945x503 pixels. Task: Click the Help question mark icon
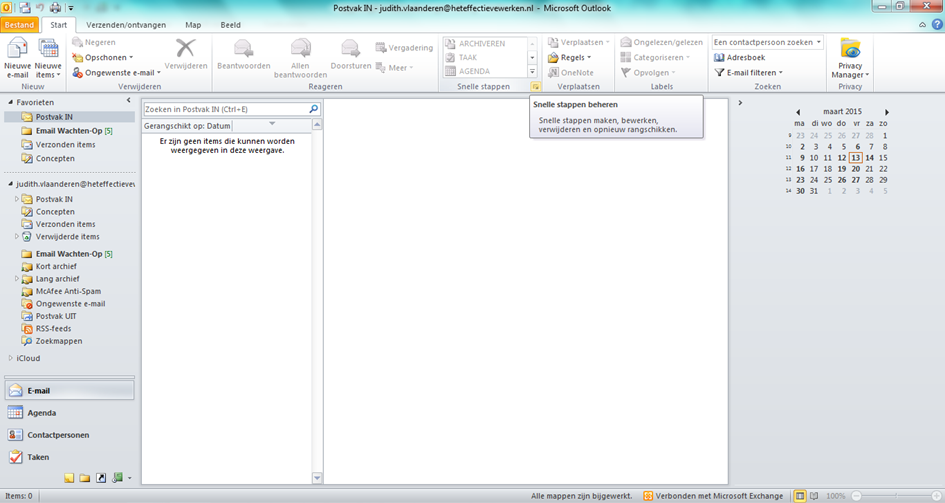(x=937, y=25)
